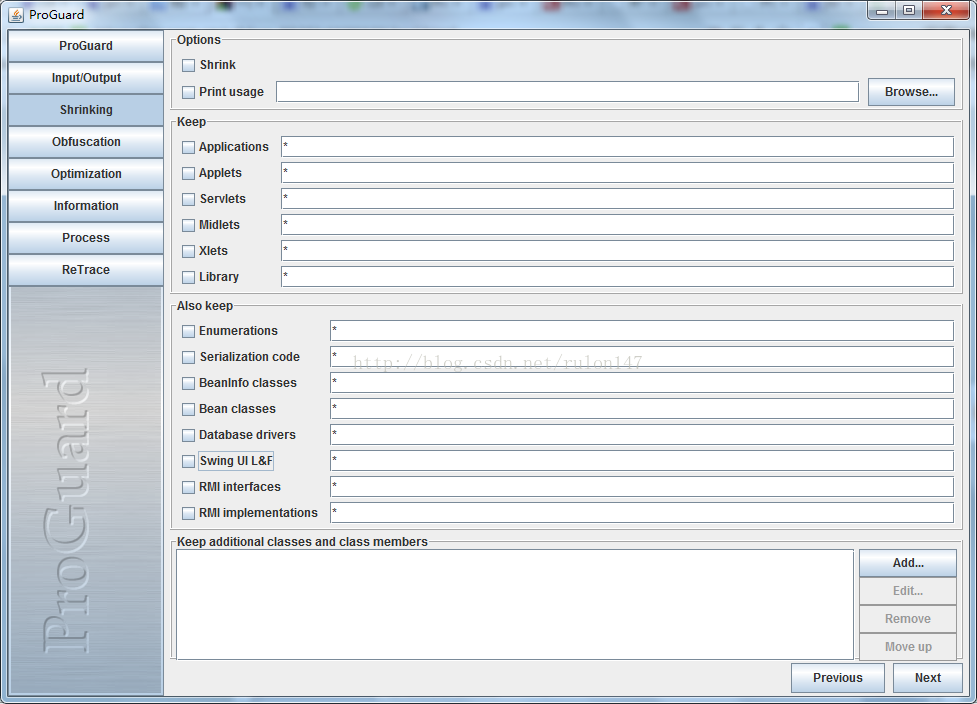This screenshot has width=977, height=704.
Task: Go back with the Previous button
Action: point(837,678)
